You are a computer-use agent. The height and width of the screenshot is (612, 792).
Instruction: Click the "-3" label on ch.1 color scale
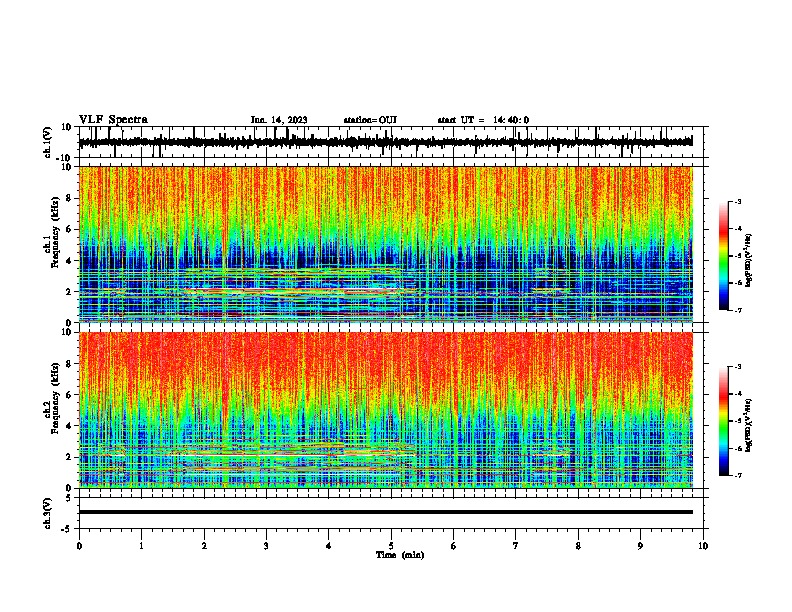(737, 201)
